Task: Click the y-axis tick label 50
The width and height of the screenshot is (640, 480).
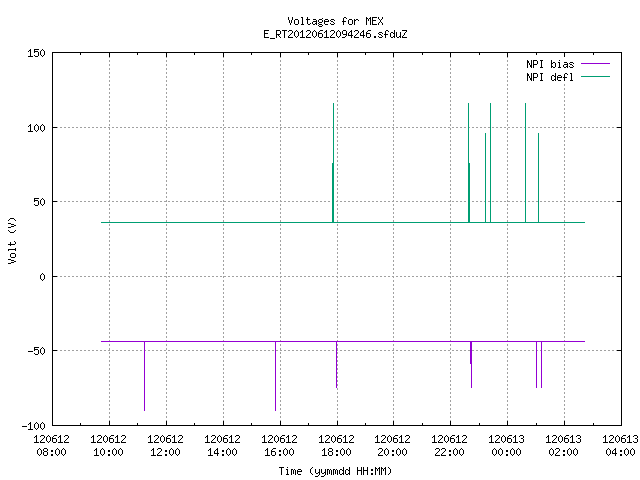Action: (x=39, y=202)
